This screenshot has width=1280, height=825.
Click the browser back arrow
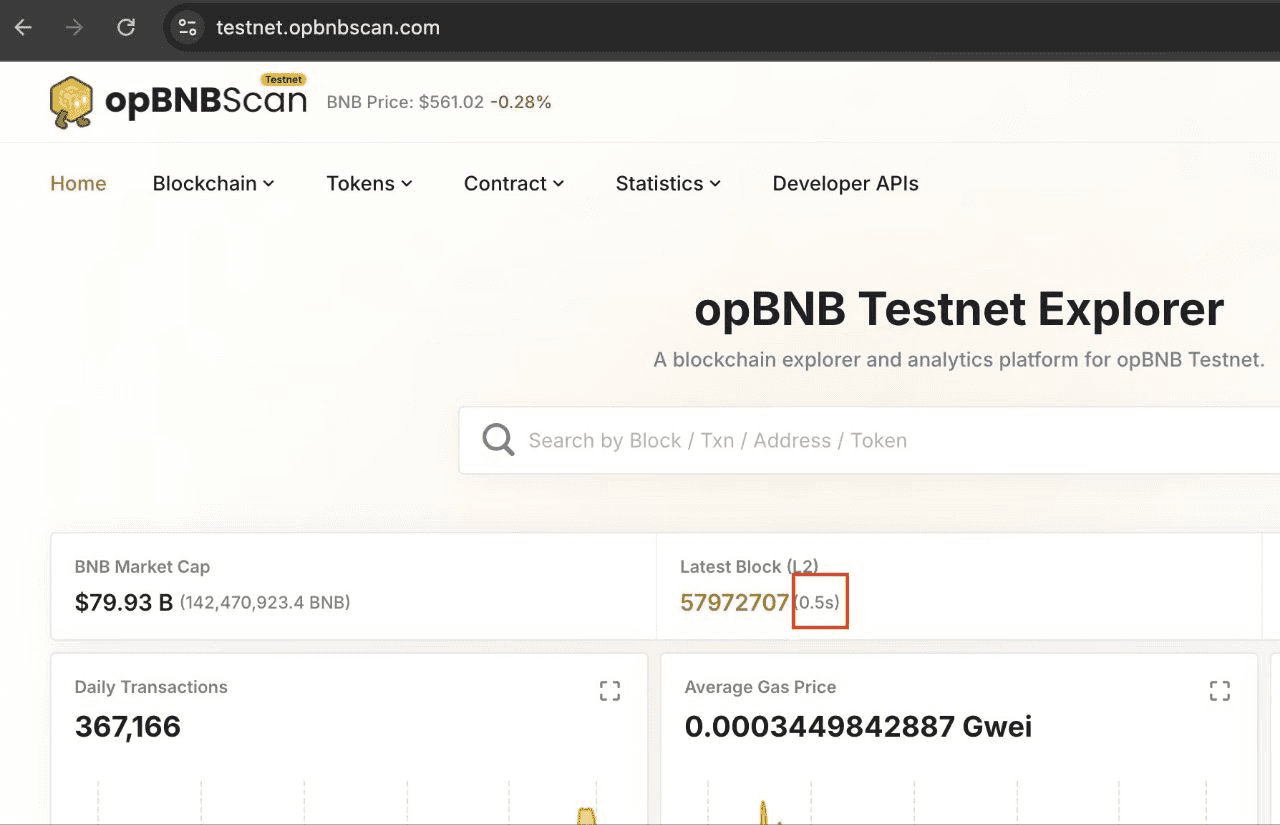pos(24,27)
